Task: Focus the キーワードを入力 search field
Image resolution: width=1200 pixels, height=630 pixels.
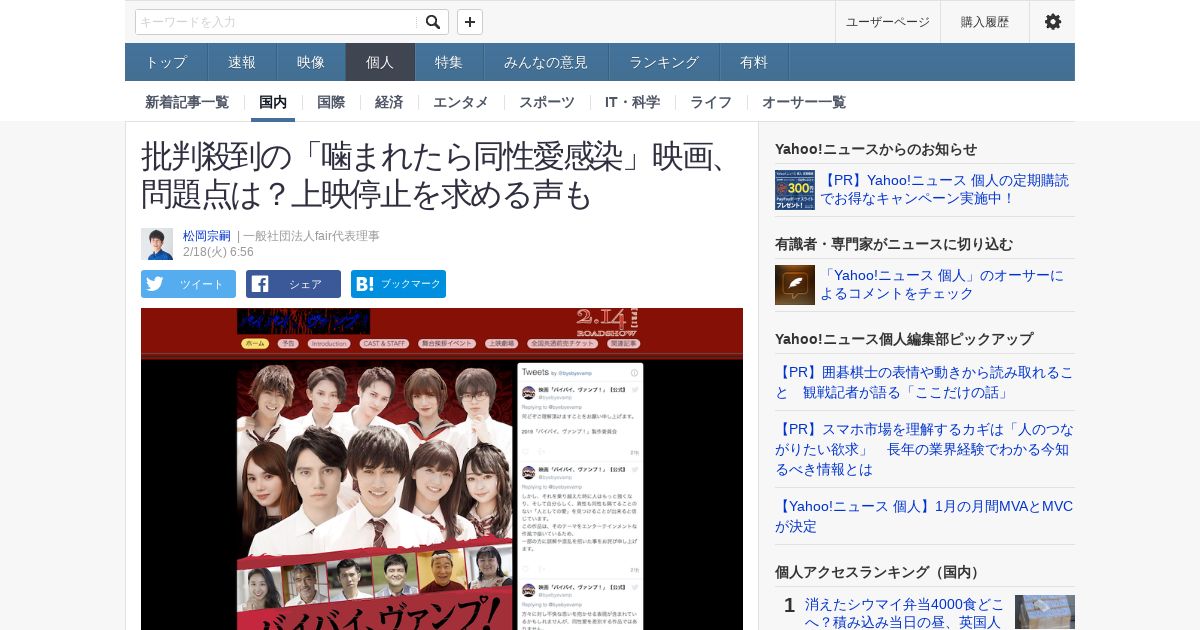Action: (277, 22)
